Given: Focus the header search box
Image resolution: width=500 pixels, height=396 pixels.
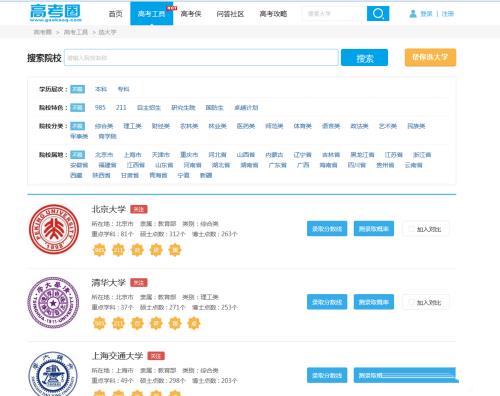Looking at the screenshot, I should tap(334, 14).
